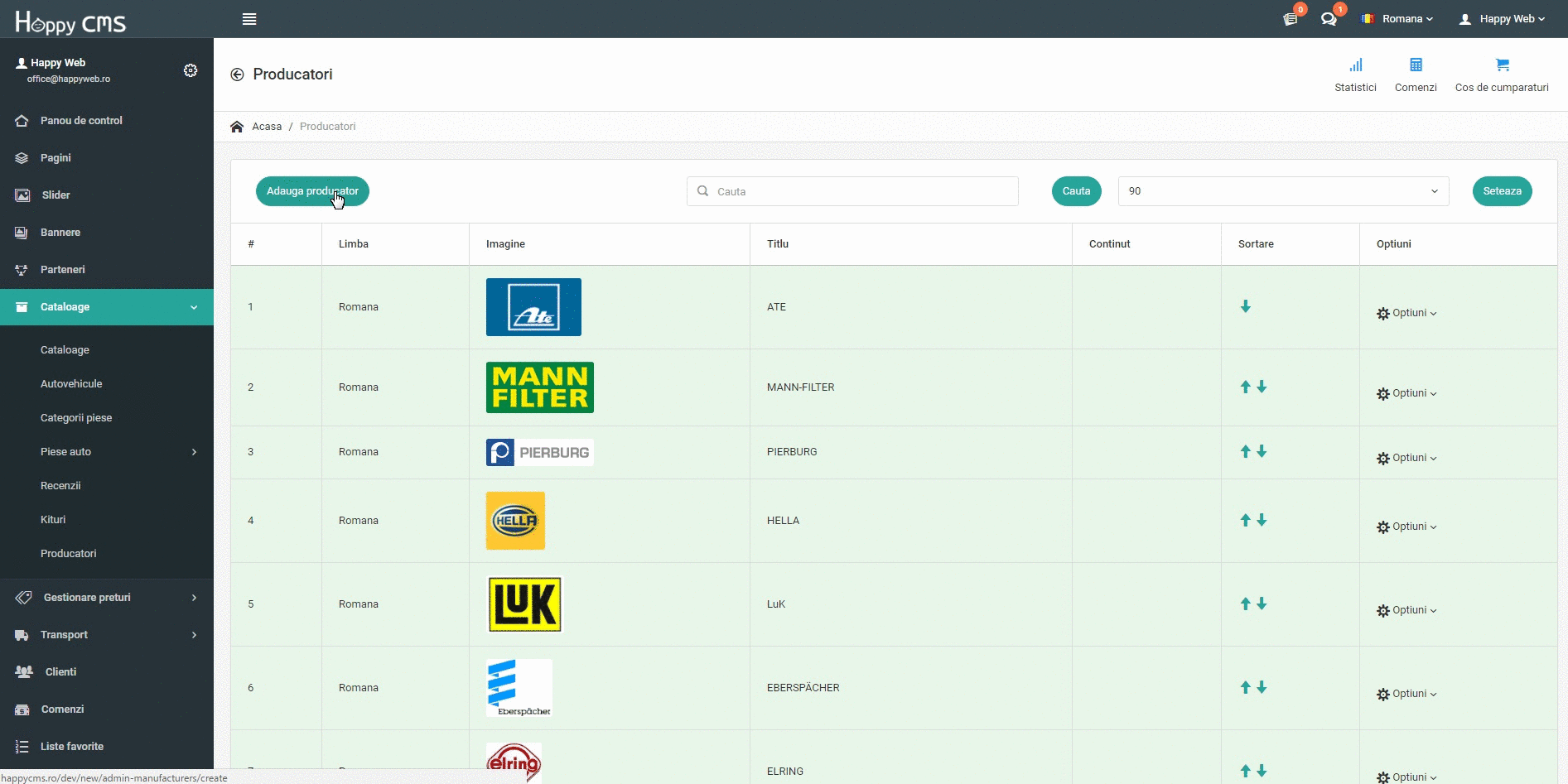This screenshot has width=1568, height=784.
Task: Open Cos de cumparaturi cart icon
Action: point(1502,65)
